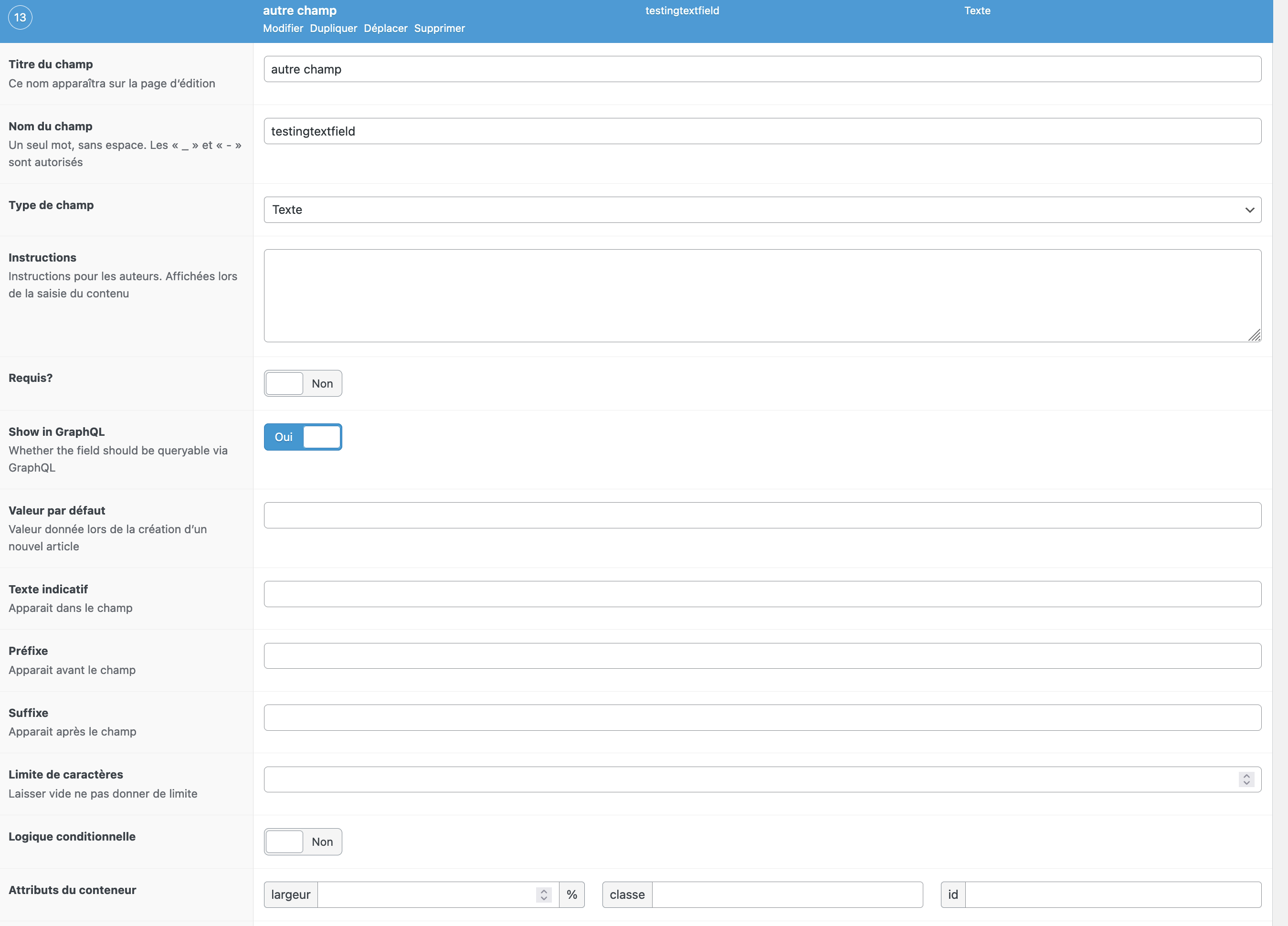Click the Supprimer field link

pos(439,28)
